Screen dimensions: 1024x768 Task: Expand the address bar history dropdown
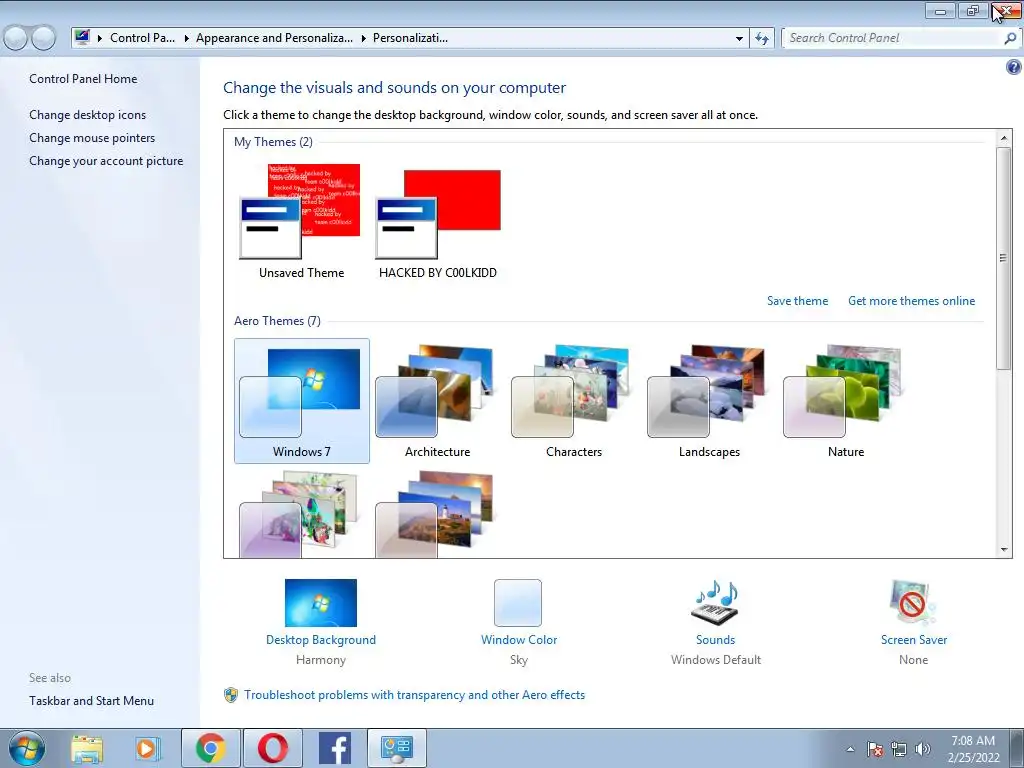739,39
